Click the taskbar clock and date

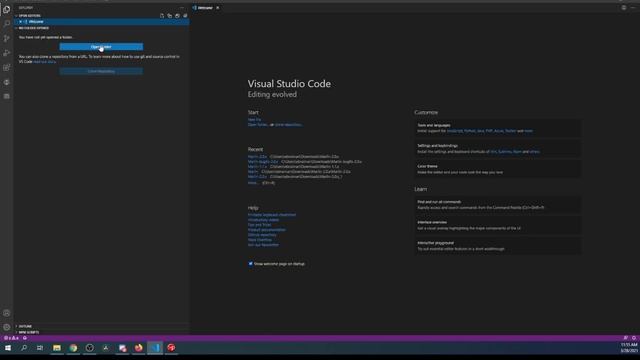pos(629,348)
